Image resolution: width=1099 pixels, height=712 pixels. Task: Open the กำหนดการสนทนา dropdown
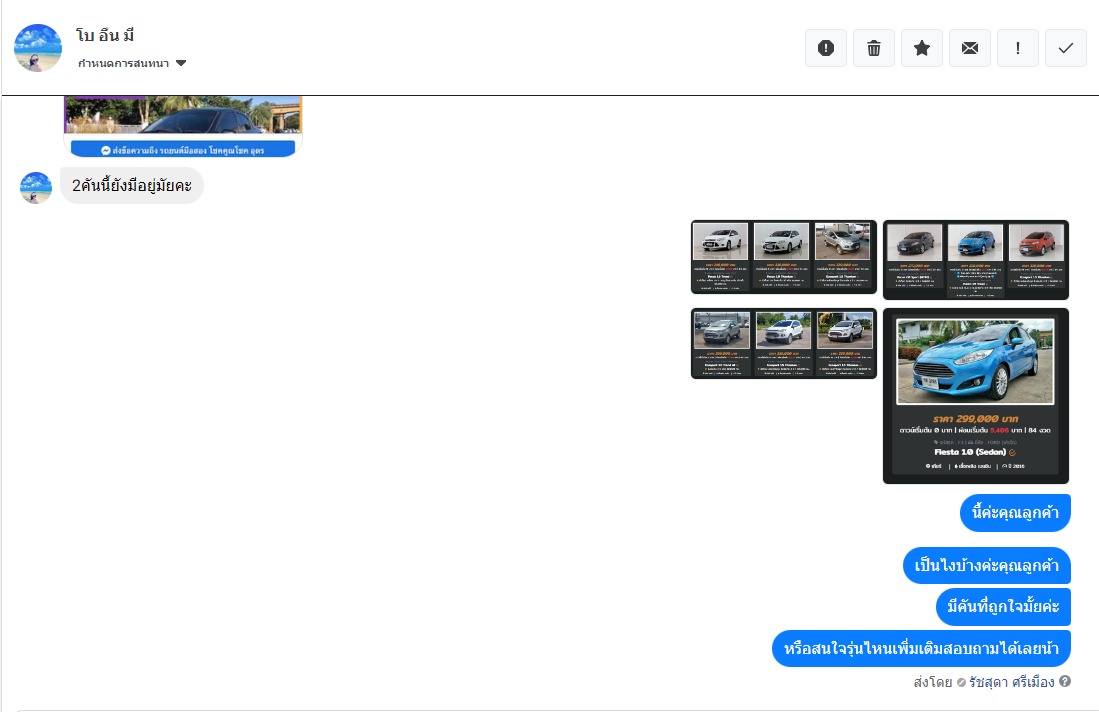click(132, 63)
